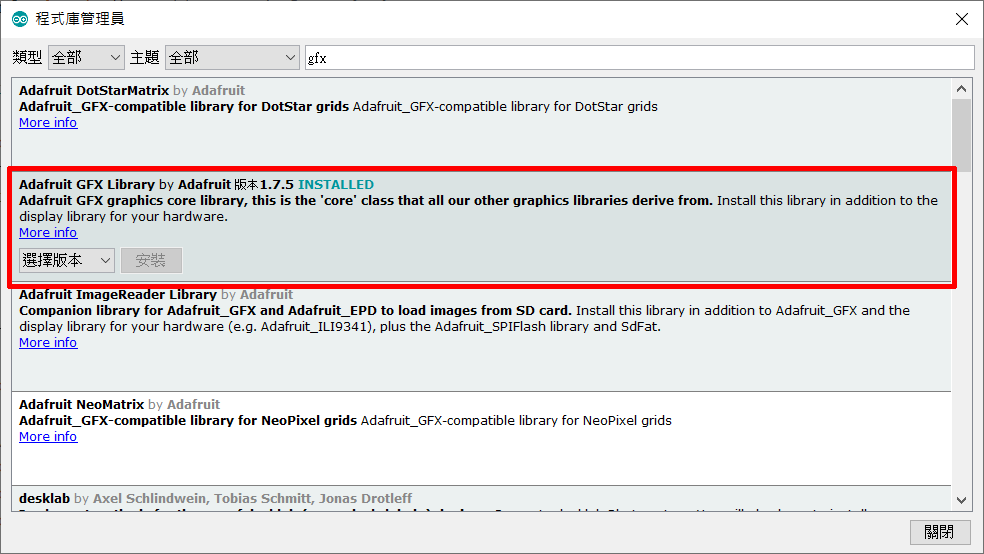Click the 關閉 close button
984x554 pixels.
(939, 532)
